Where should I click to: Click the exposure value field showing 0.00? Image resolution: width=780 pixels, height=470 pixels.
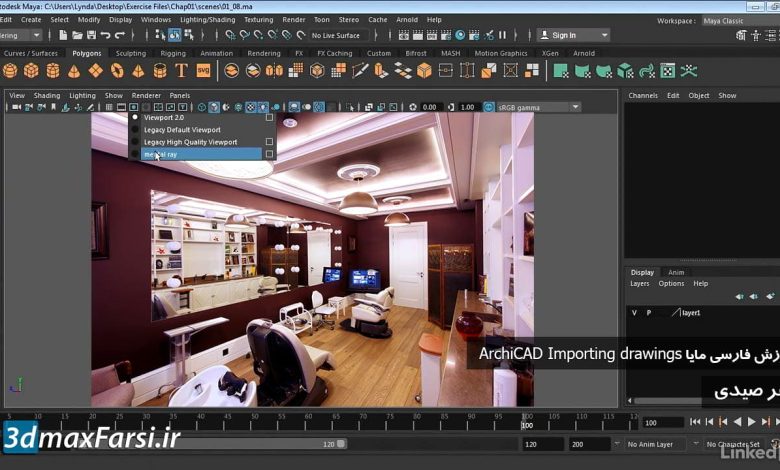pyautogui.click(x=431, y=107)
